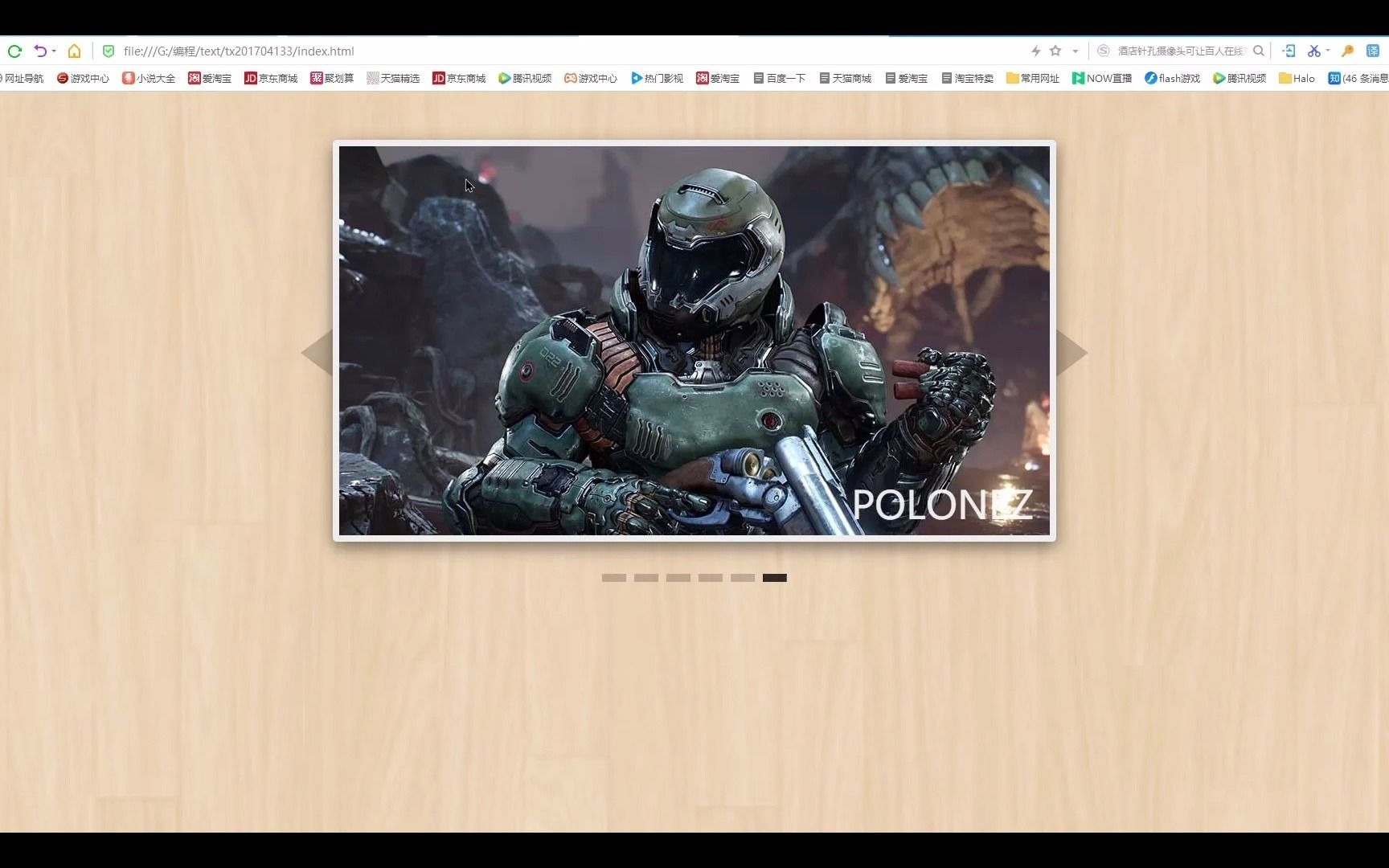Image resolution: width=1389 pixels, height=868 pixels.
Task: Select the active dark sixth slide indicator
Action: click(775, 578)
